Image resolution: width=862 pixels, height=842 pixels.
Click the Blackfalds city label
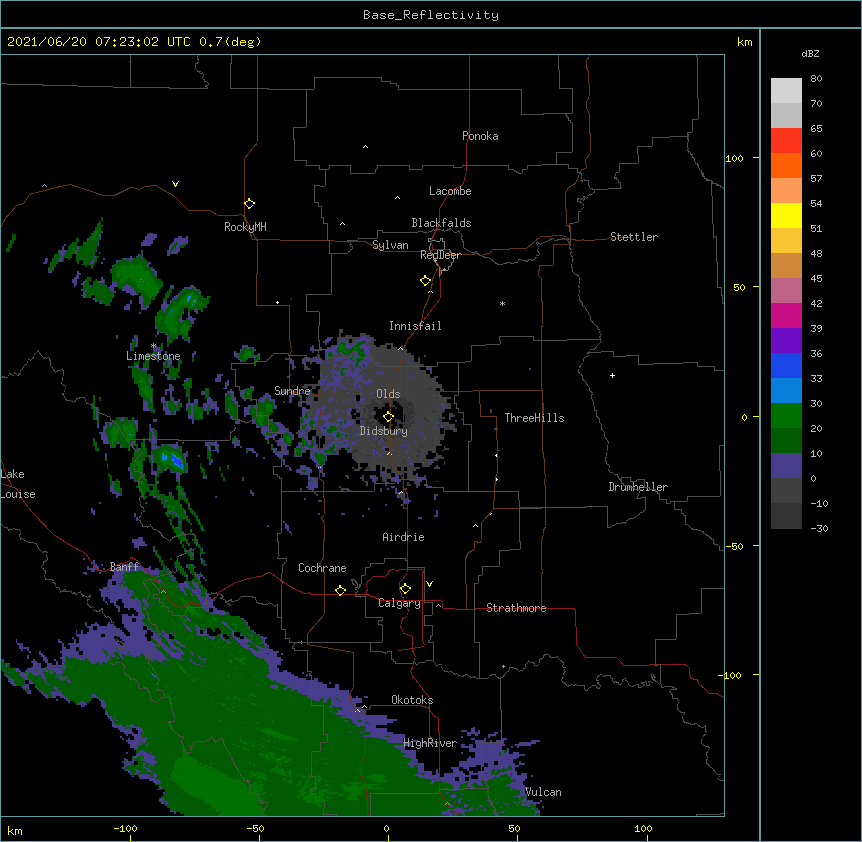441,223
